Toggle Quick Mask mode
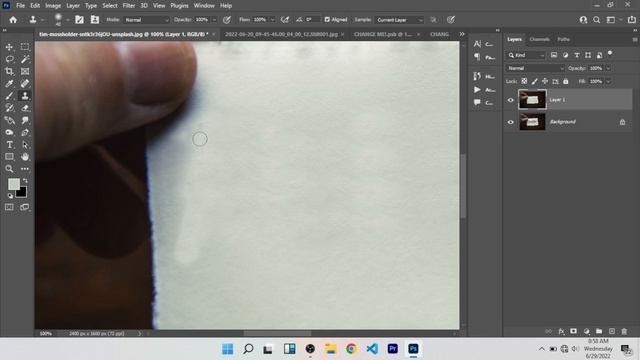 [9, 207]
